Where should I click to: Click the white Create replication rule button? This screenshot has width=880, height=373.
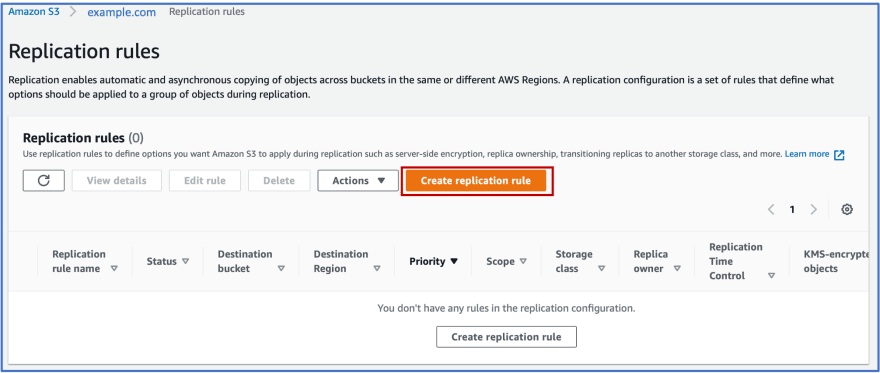point(506,337)
